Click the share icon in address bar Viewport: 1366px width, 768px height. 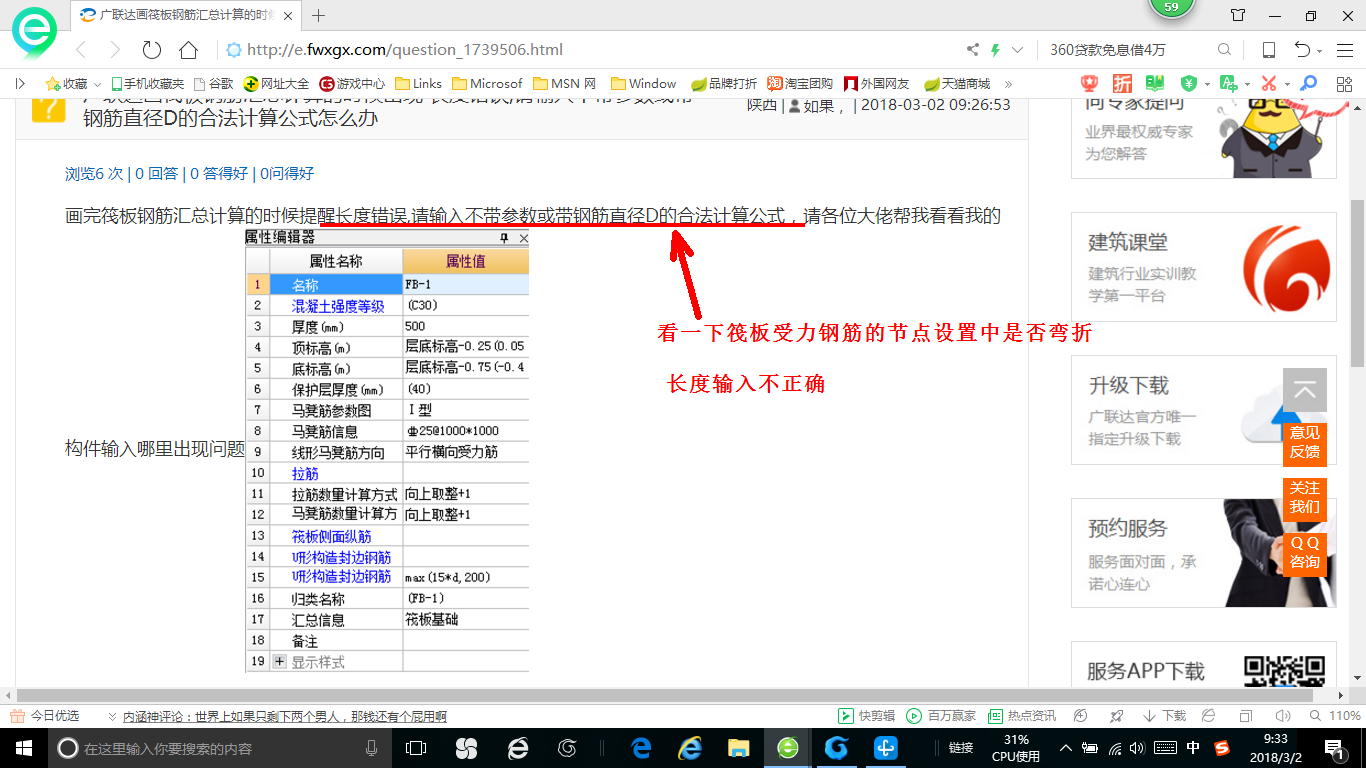973,50
